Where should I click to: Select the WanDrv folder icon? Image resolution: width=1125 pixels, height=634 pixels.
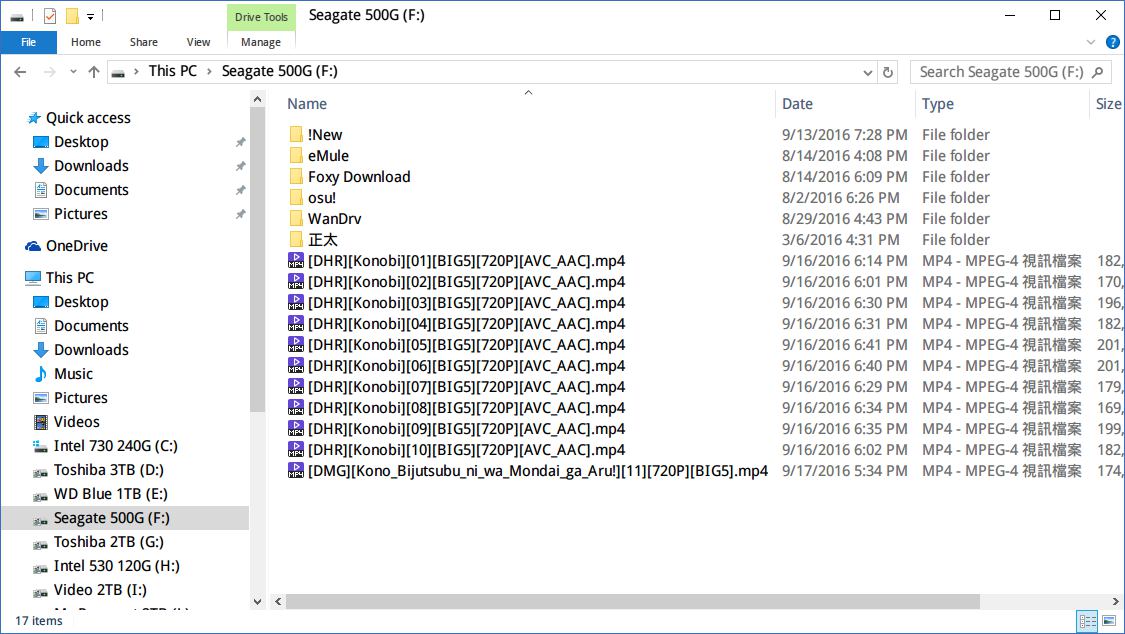coord(296,219)
